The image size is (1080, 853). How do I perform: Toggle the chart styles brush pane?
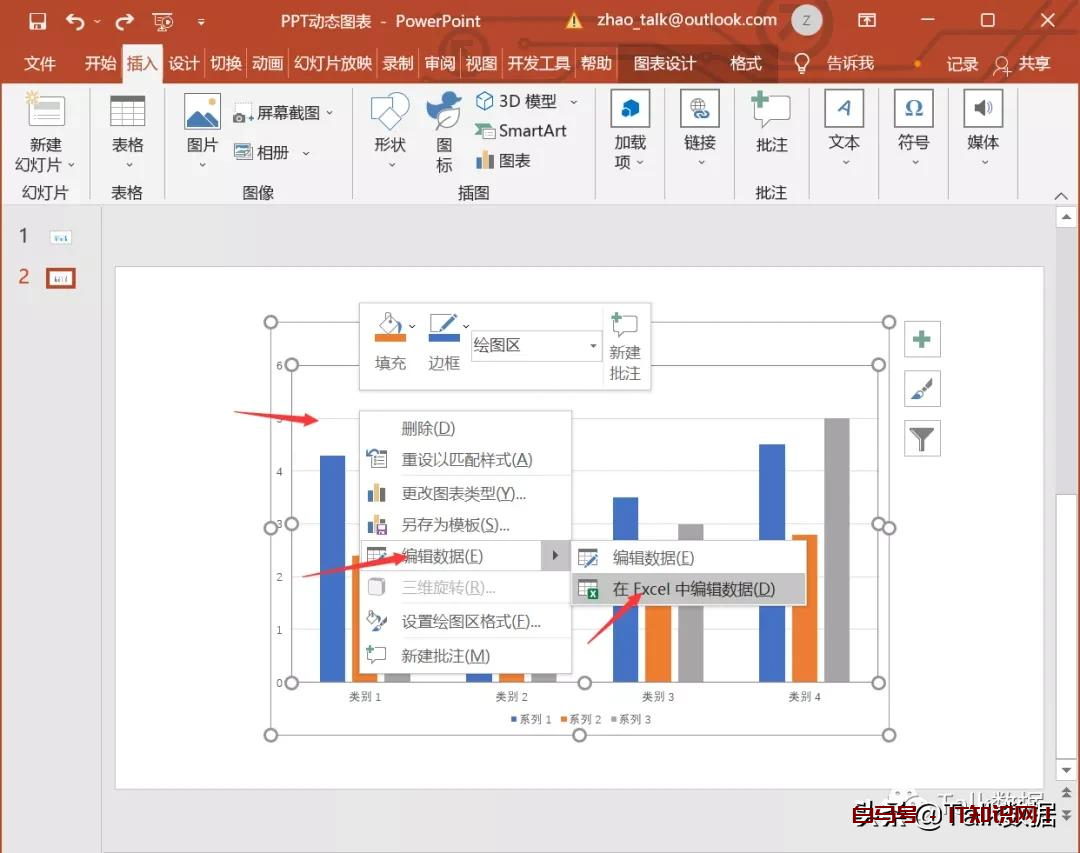tap(921, 389)
